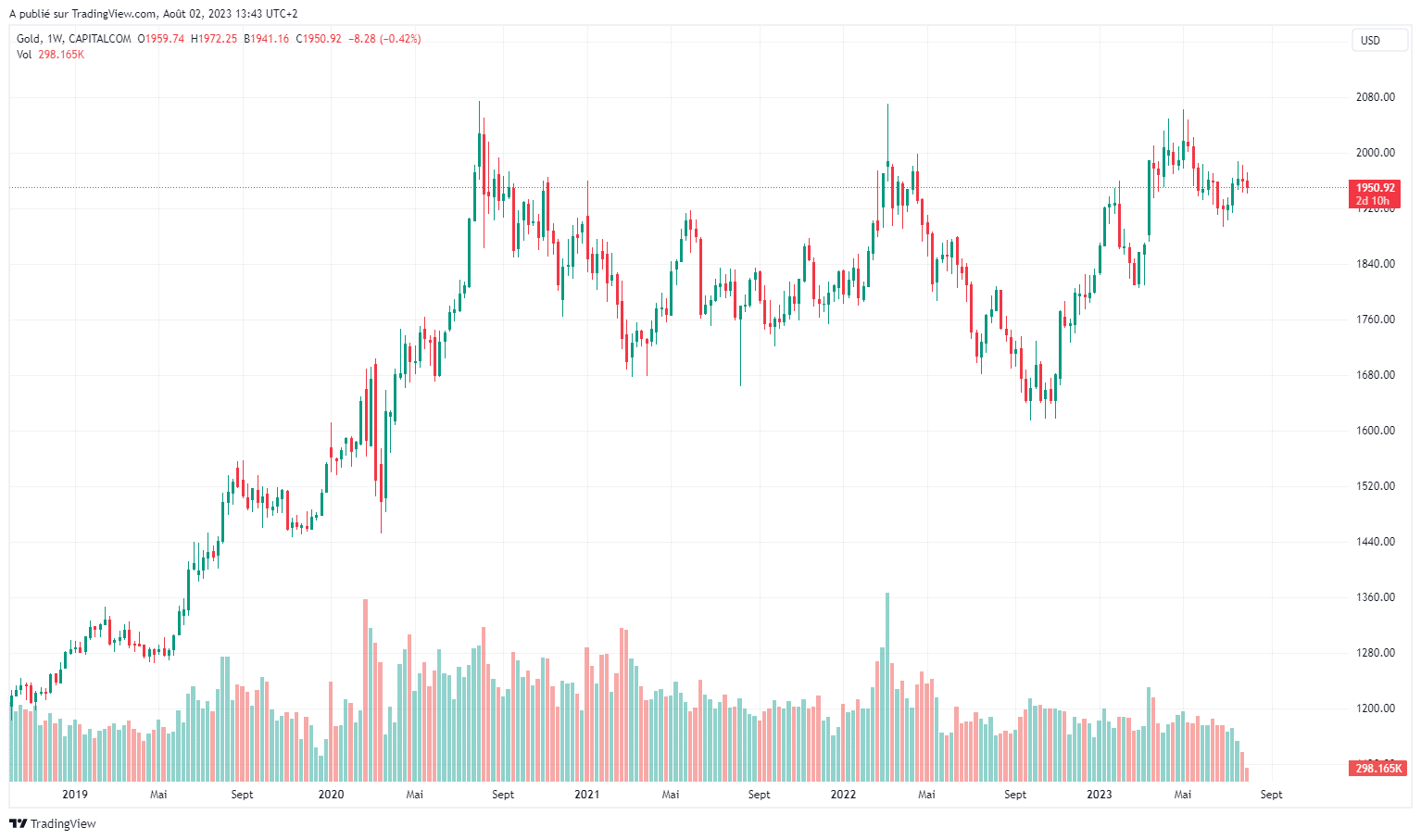Viewport: 1421px width, 840px height.
Task: Click the 2019 year label on time axis
Action: [75, 795]
